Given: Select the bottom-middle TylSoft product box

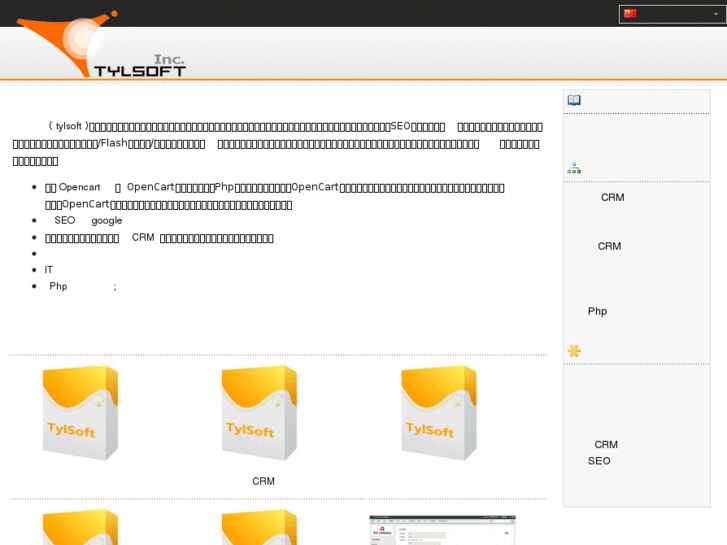Looking at the screenshot, I should pyautogui.click(x=259, y=527).
